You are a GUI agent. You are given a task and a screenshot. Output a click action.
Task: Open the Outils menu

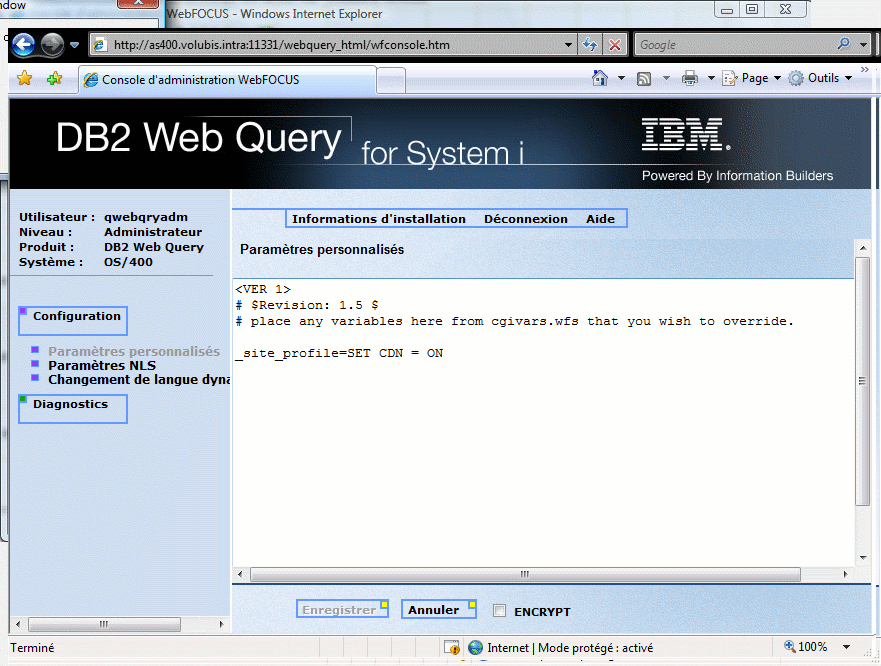coord(820,78)
